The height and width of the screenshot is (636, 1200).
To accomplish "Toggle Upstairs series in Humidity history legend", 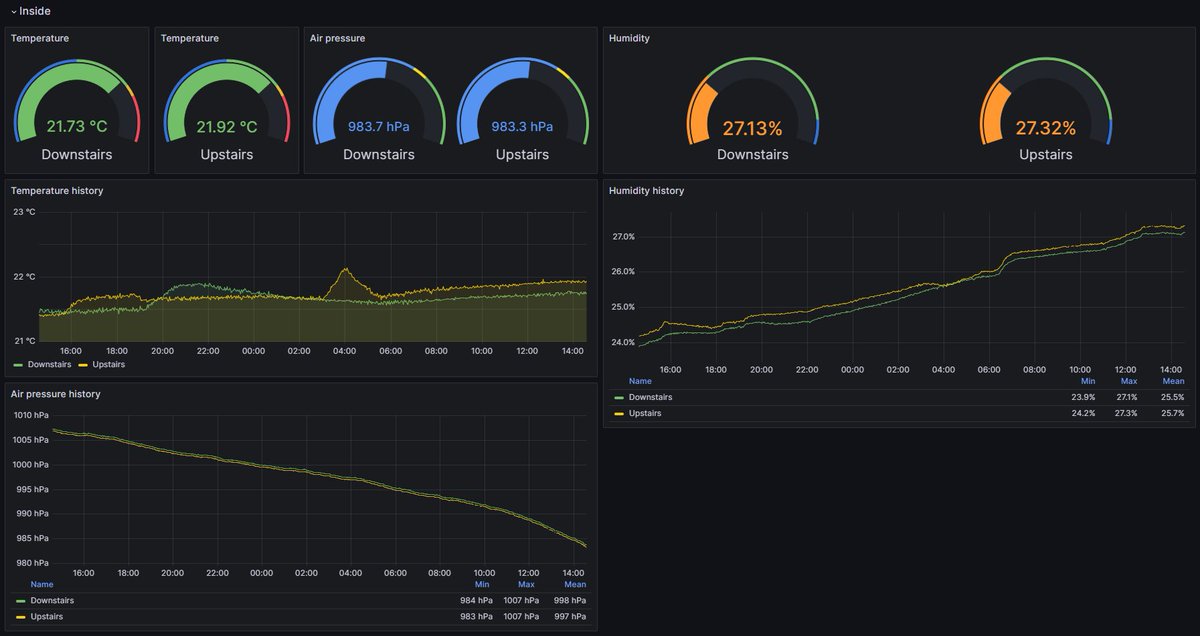I will 647,413.
